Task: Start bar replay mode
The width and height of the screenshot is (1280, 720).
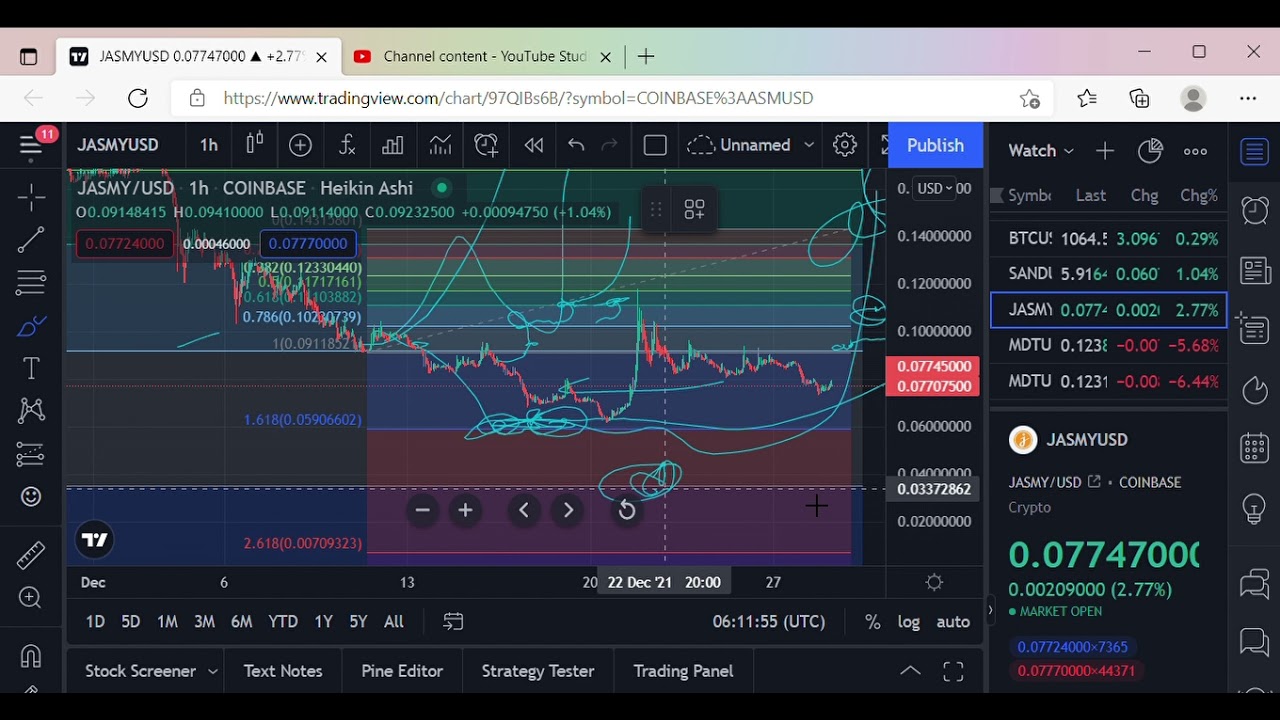Action: [534, 146]
